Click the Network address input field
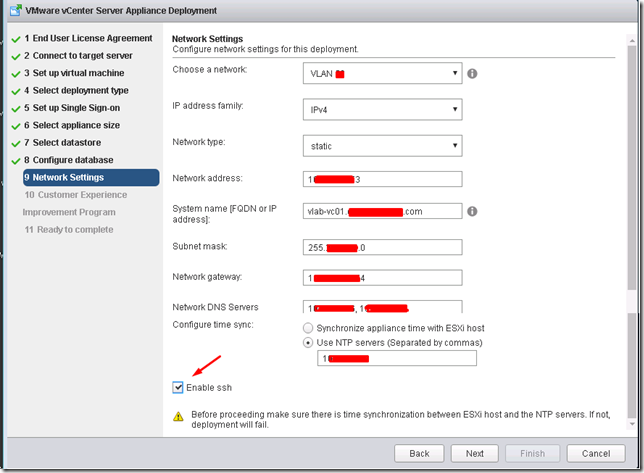 point(382,179)
